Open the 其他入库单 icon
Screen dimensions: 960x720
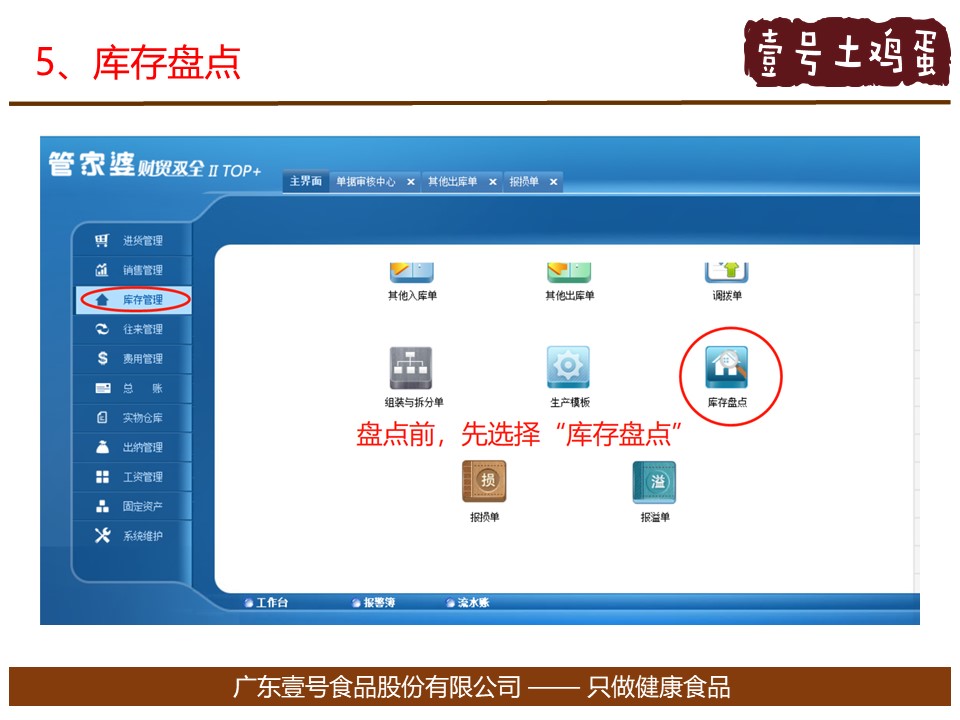[x=412, y=272]
